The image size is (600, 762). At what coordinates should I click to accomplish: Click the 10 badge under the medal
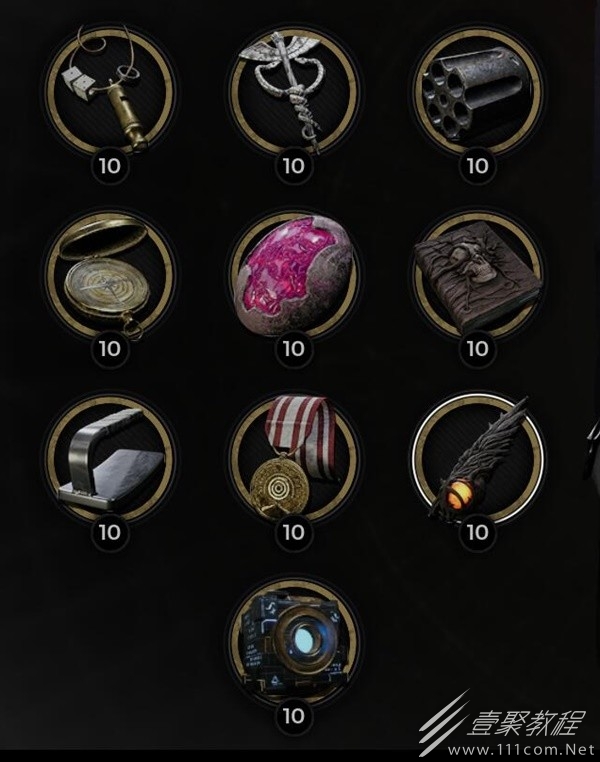tap(293, 533)
